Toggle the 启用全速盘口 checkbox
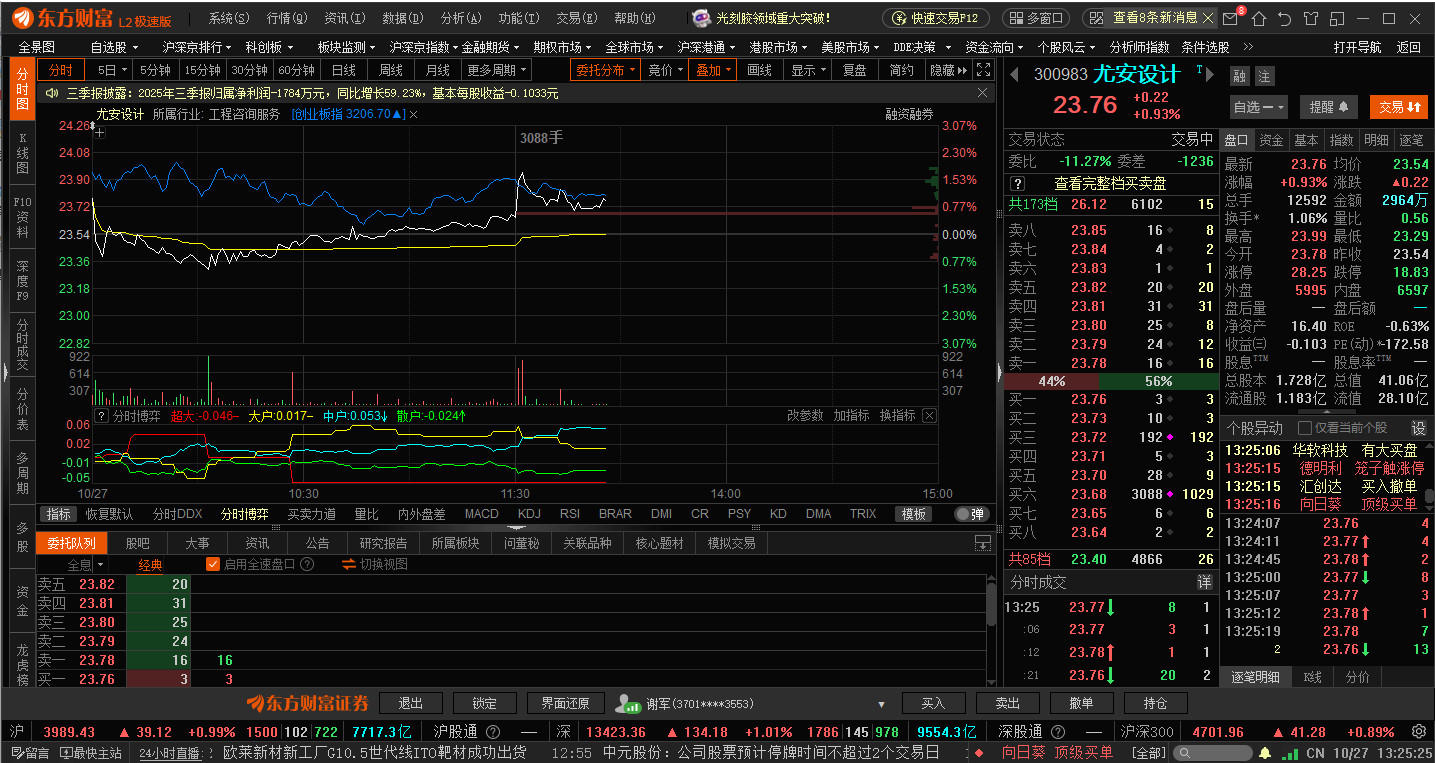Image resolution: width=1435 pixels, height=763 pixels. click(212, 564)
